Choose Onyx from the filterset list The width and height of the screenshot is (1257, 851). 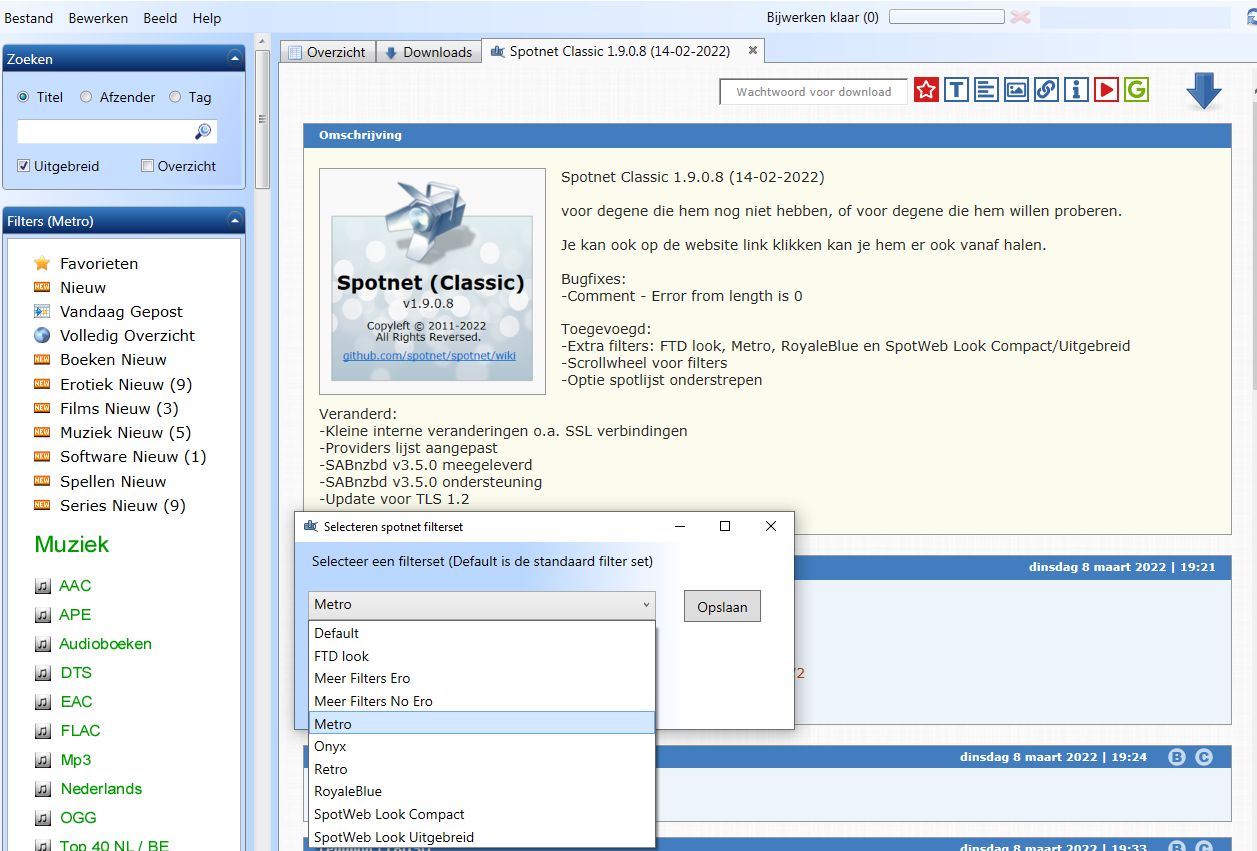click(482, 746)
